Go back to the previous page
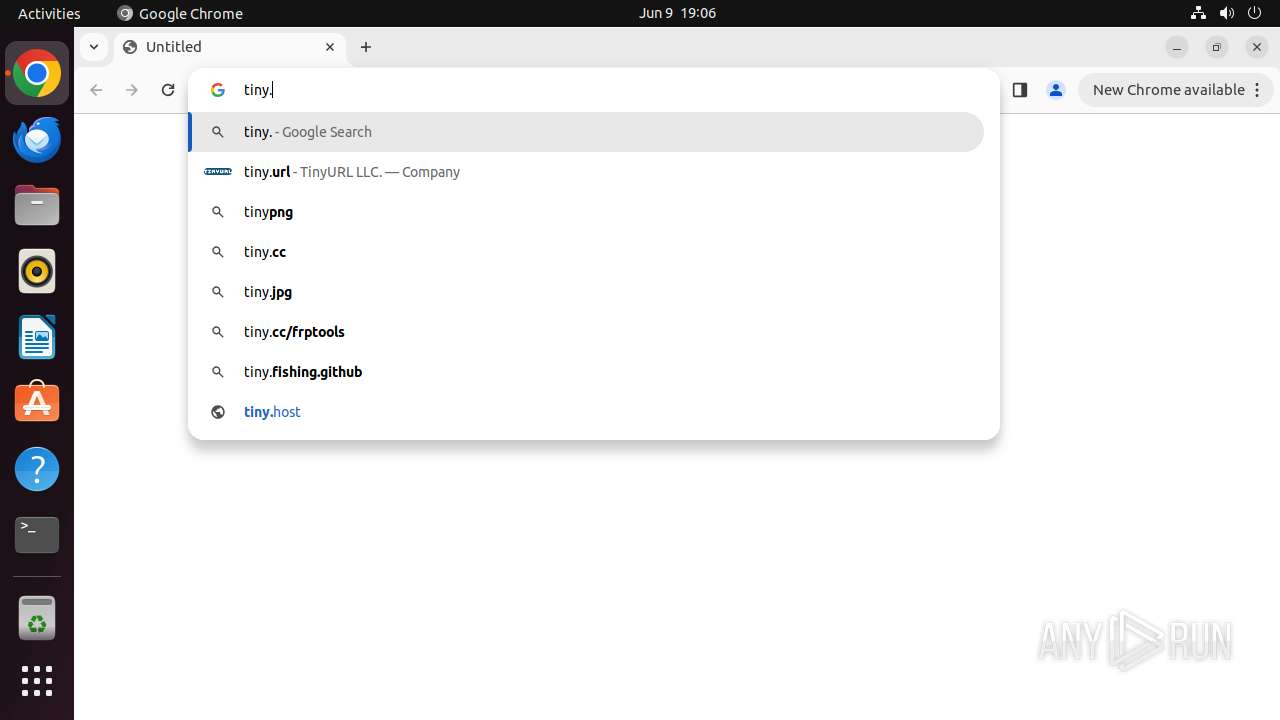The image size is (1280, 720). [96, 90]
